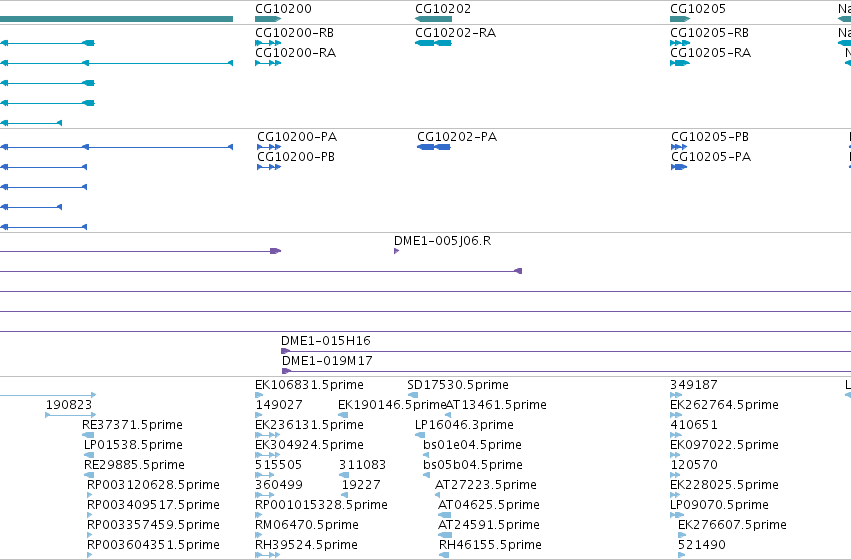Click RP003120628.5prime EST label

click(153, 485)
